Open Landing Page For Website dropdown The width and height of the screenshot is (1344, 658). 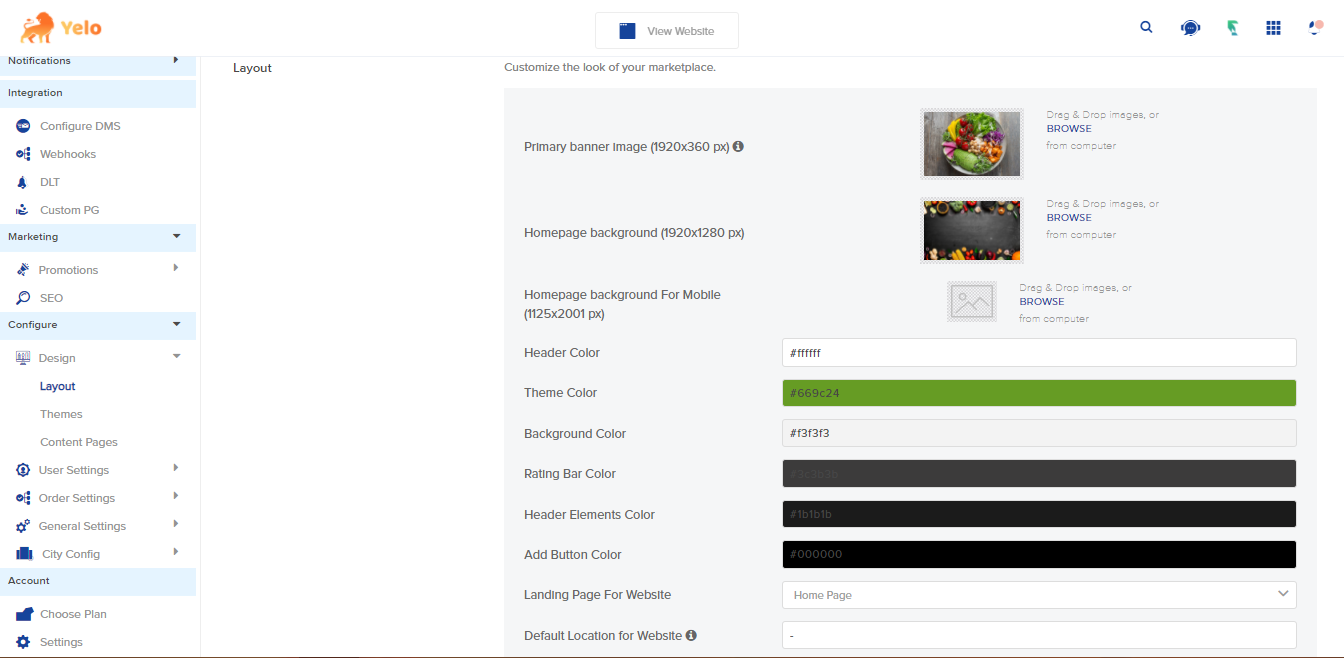tap(1038, 595)
